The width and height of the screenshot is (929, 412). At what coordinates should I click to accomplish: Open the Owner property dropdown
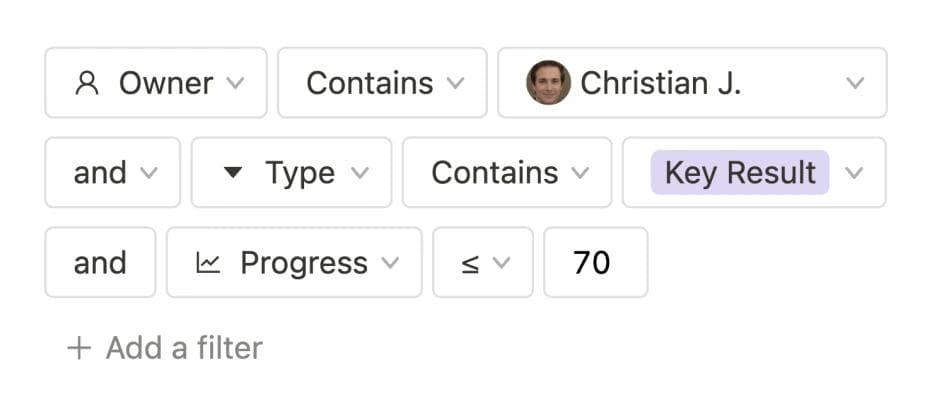point(156,83)
